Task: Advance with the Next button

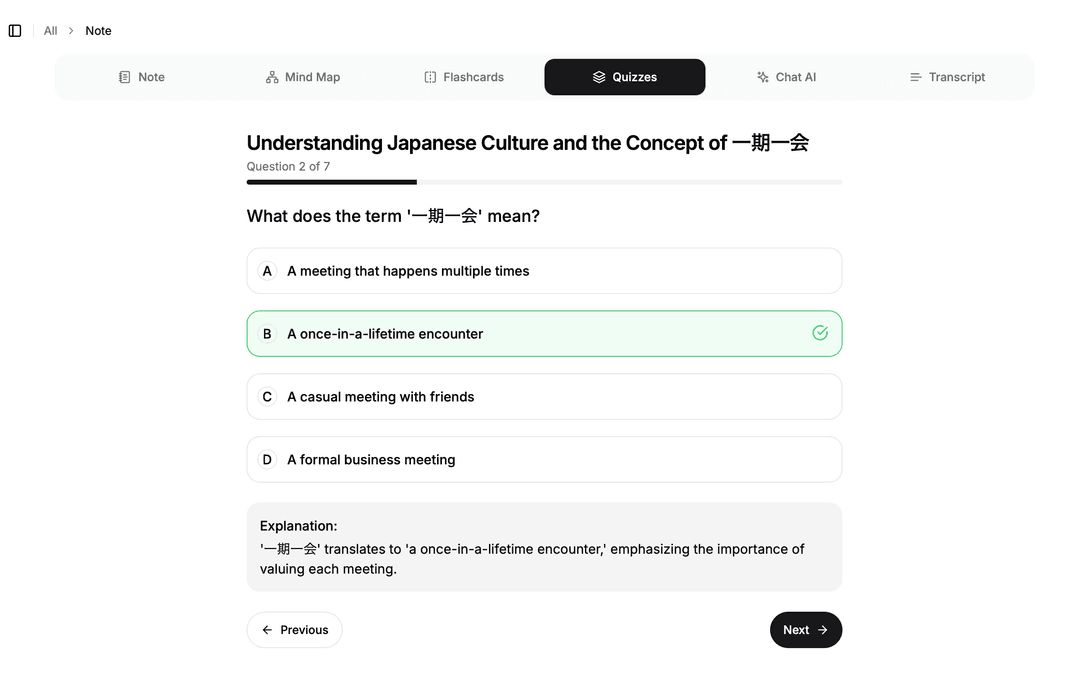Action: pyautogui.click(x=805, y=630)
